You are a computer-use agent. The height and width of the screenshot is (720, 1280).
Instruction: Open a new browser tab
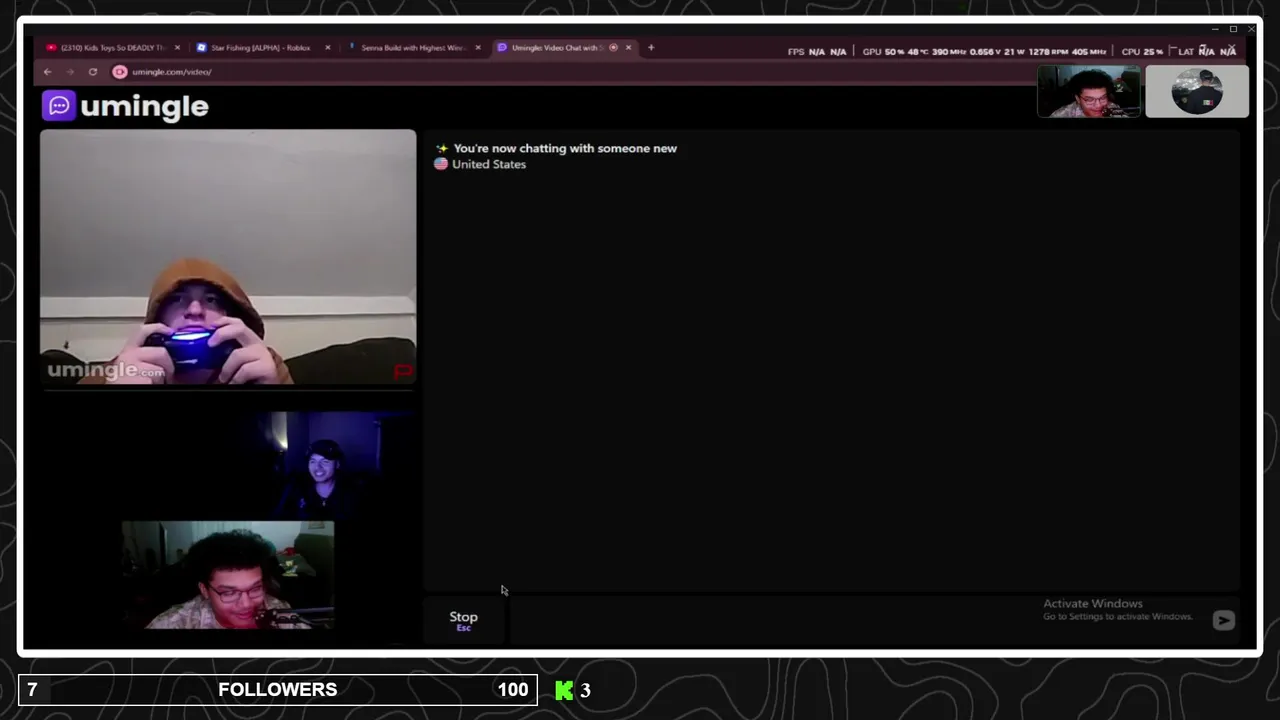pos(651,47)
